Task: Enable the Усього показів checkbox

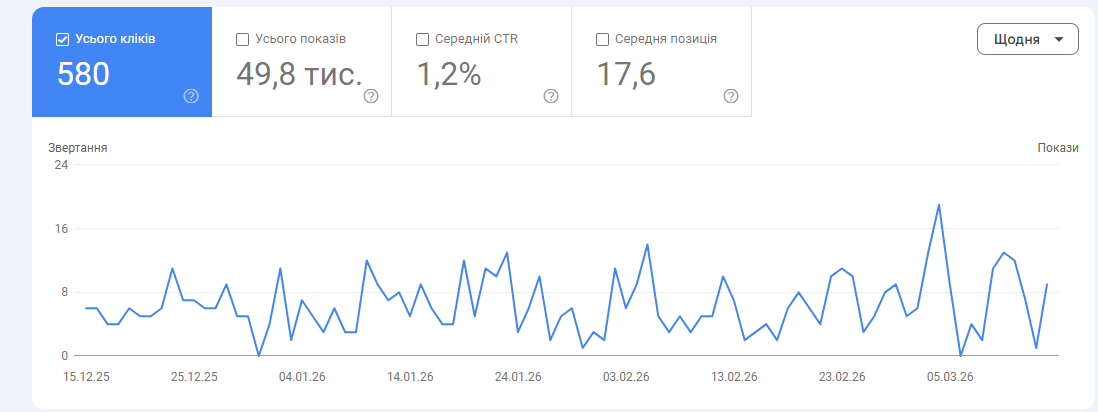Action: 242,39
